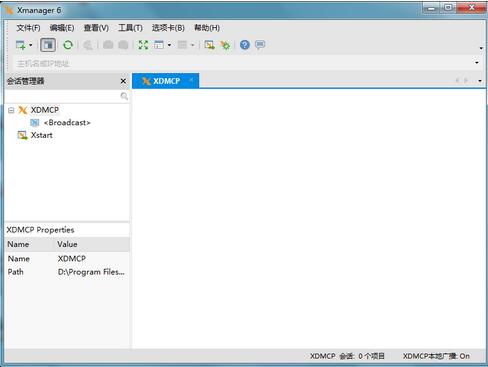Screen dimensions: 488x367
Task: Open the feedback speech bubble icon
Action: [260, 45]
